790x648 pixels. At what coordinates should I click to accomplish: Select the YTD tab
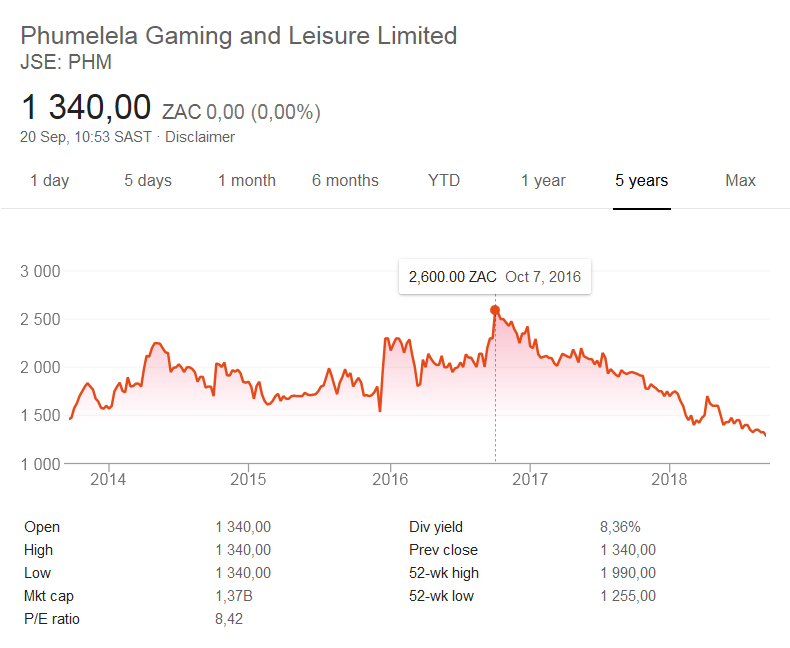(444, 181)
